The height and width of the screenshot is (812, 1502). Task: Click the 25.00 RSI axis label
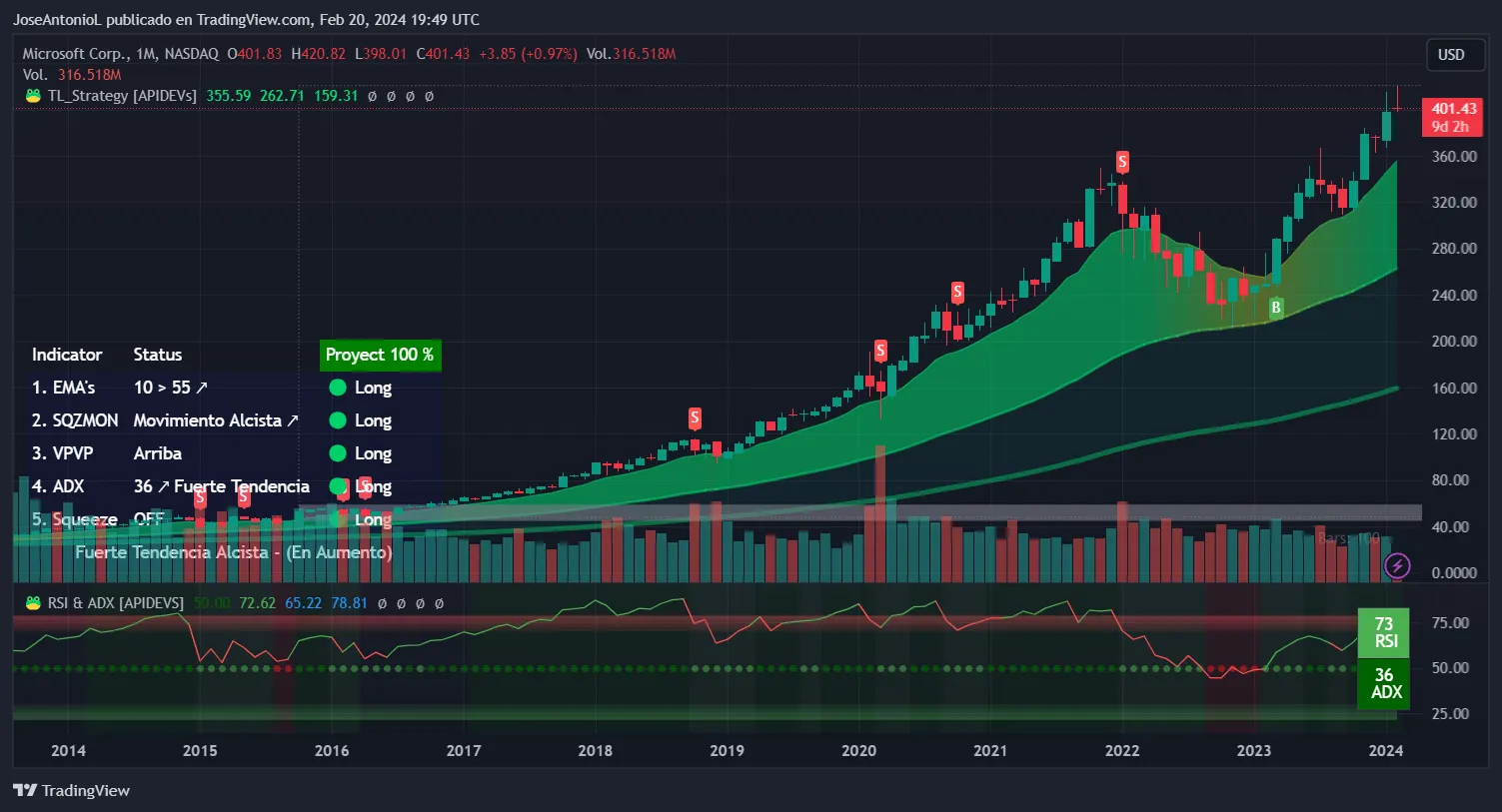point(1451,713)
